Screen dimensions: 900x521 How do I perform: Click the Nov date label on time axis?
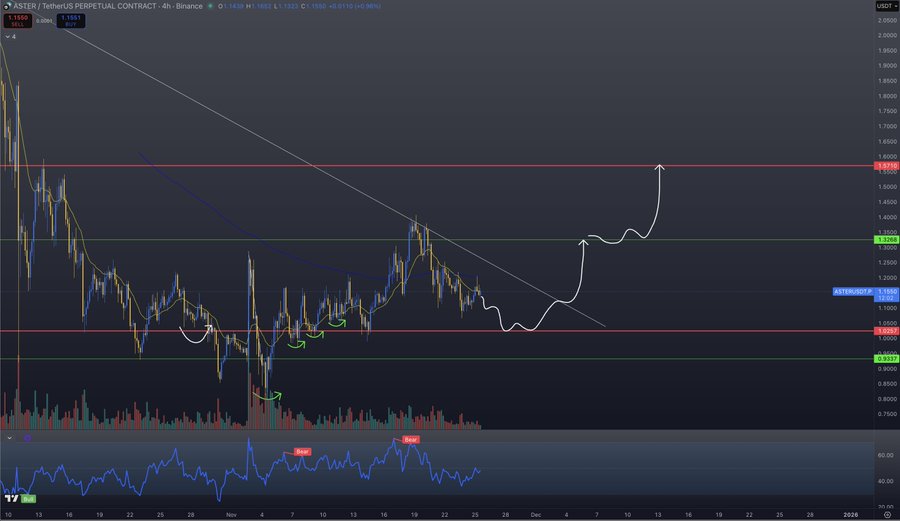(x=231, y=515)
